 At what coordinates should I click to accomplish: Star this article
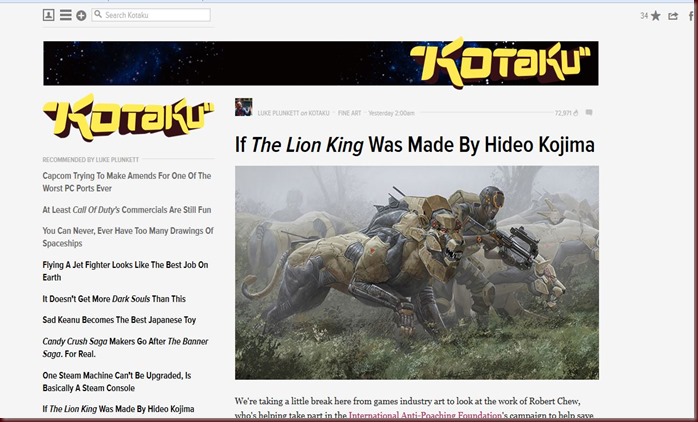pos(655,16)
